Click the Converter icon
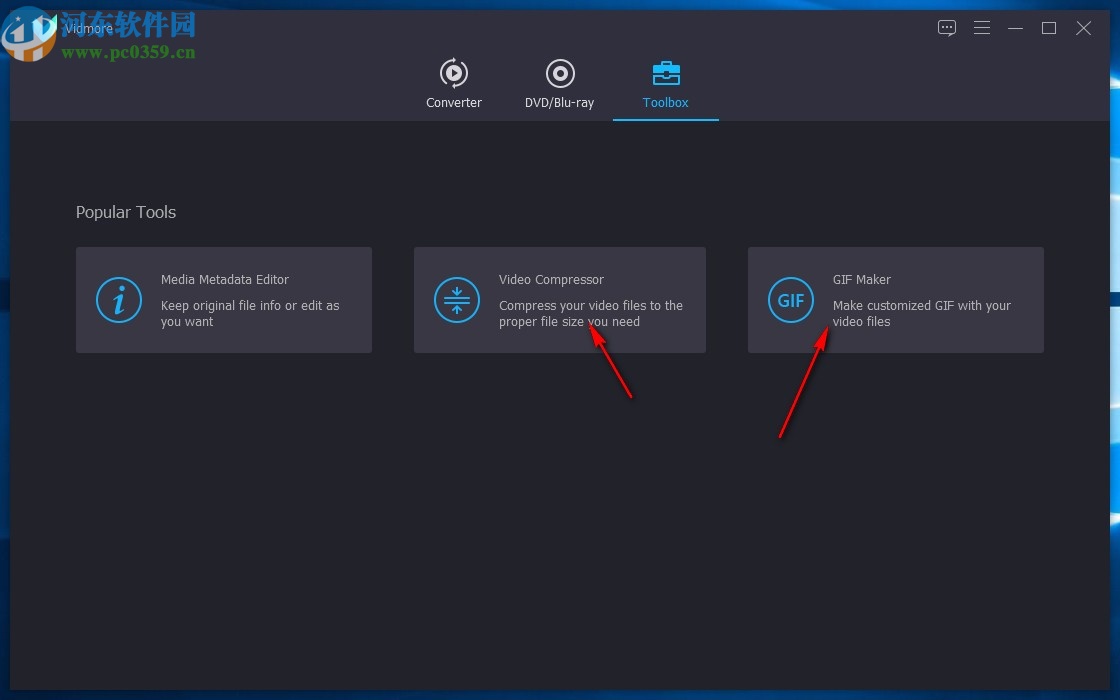Screen dimensions: 1120x700 click(454, 73)
